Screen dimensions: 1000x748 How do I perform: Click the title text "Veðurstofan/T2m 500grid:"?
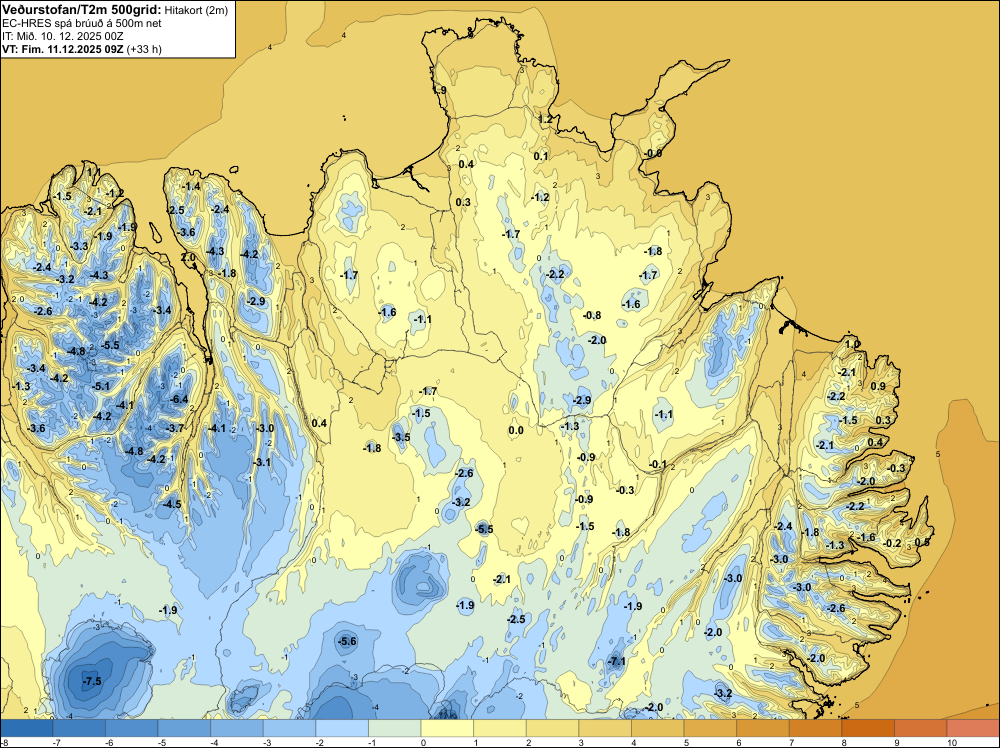click(82, 10)
